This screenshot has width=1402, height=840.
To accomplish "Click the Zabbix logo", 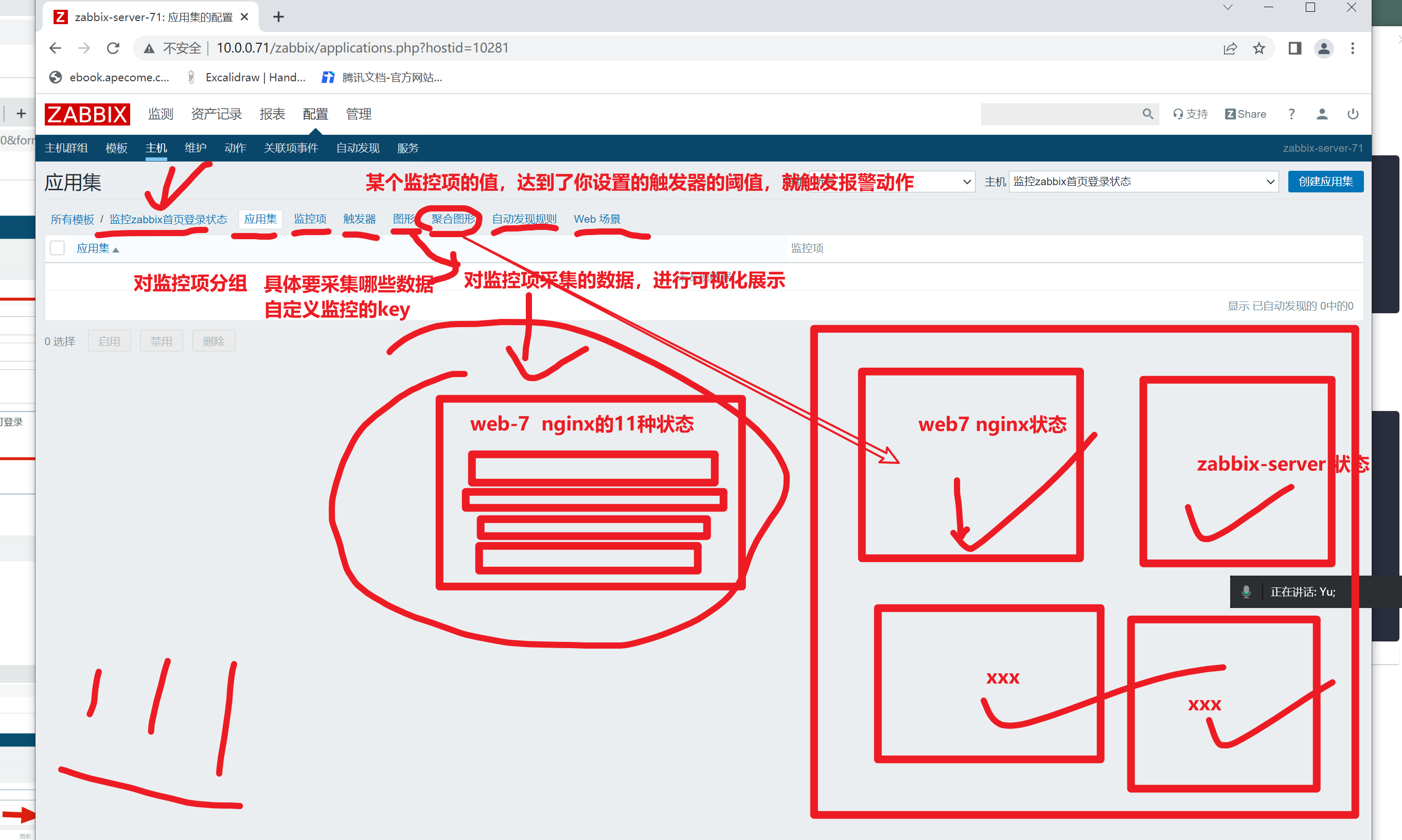I will pos(87,114).
